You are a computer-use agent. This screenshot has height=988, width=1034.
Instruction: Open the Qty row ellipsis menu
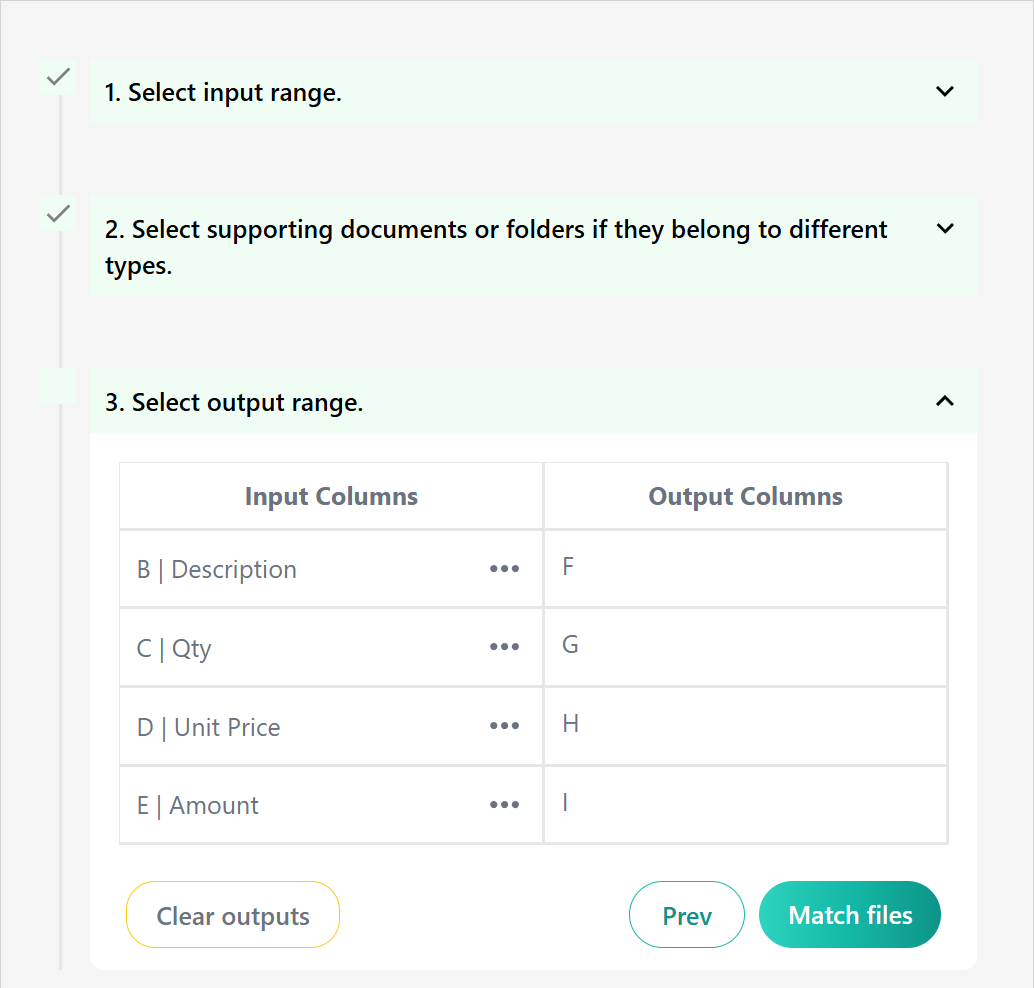coord(504,647)
